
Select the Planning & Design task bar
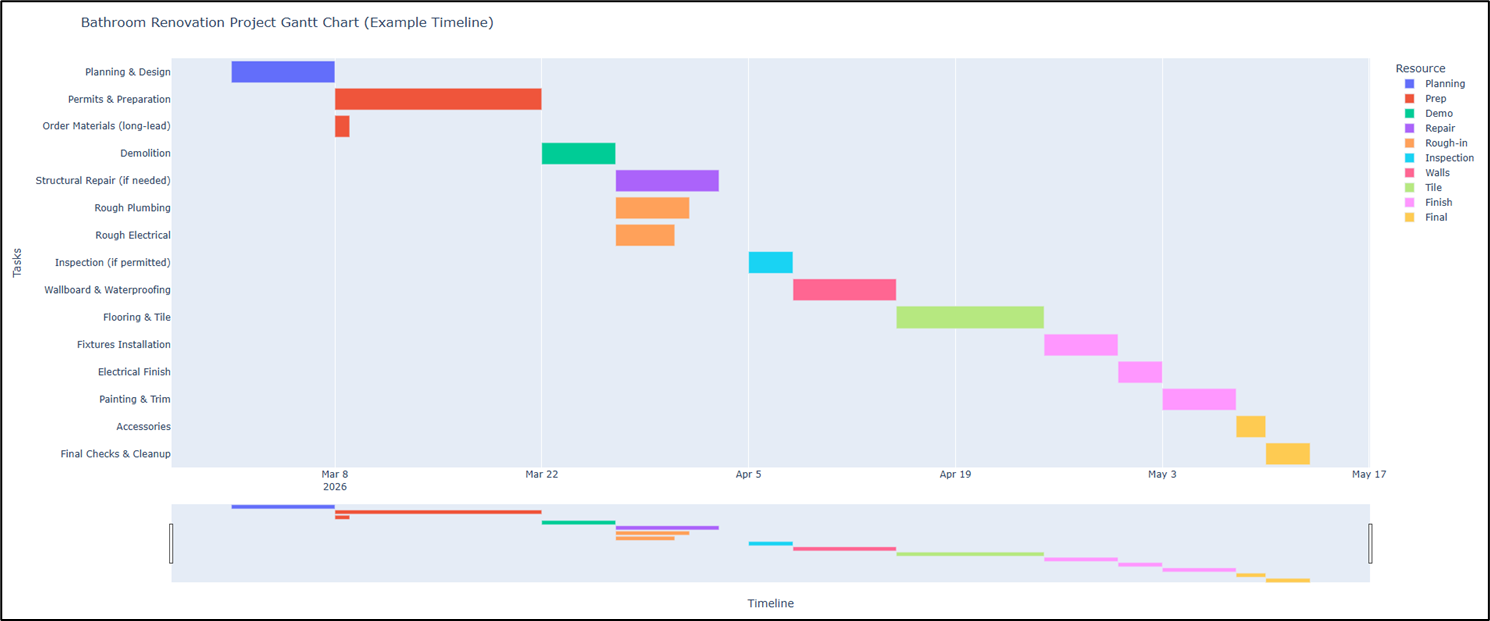pos(283,72)
